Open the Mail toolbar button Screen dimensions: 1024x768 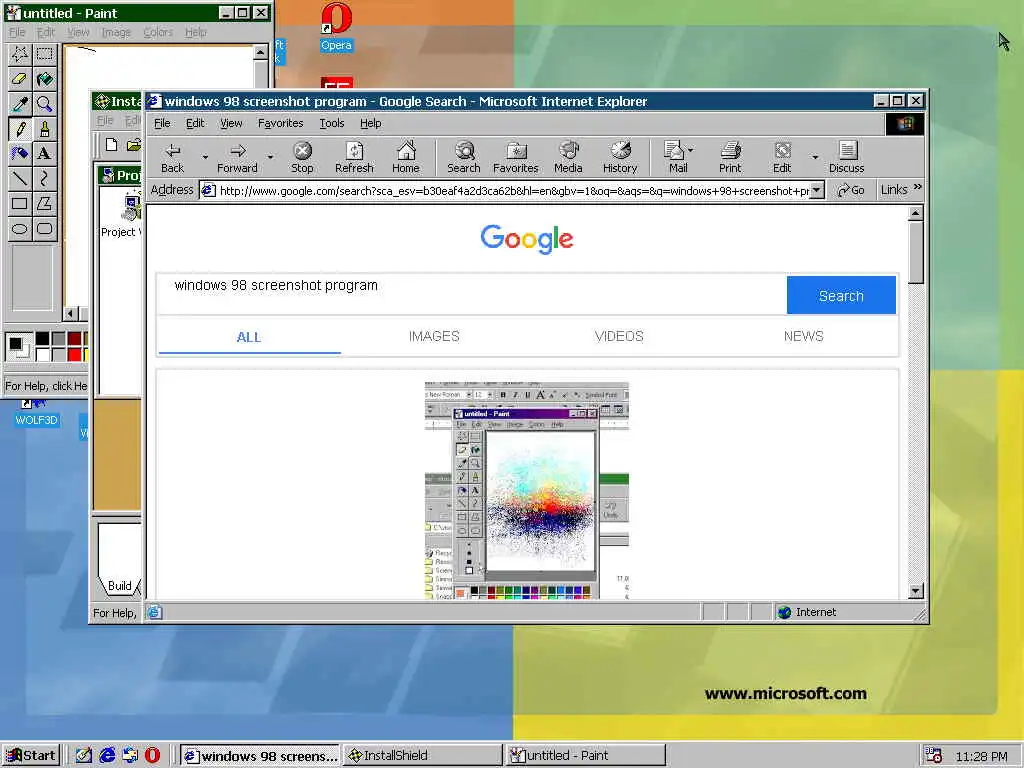(676, 157)
